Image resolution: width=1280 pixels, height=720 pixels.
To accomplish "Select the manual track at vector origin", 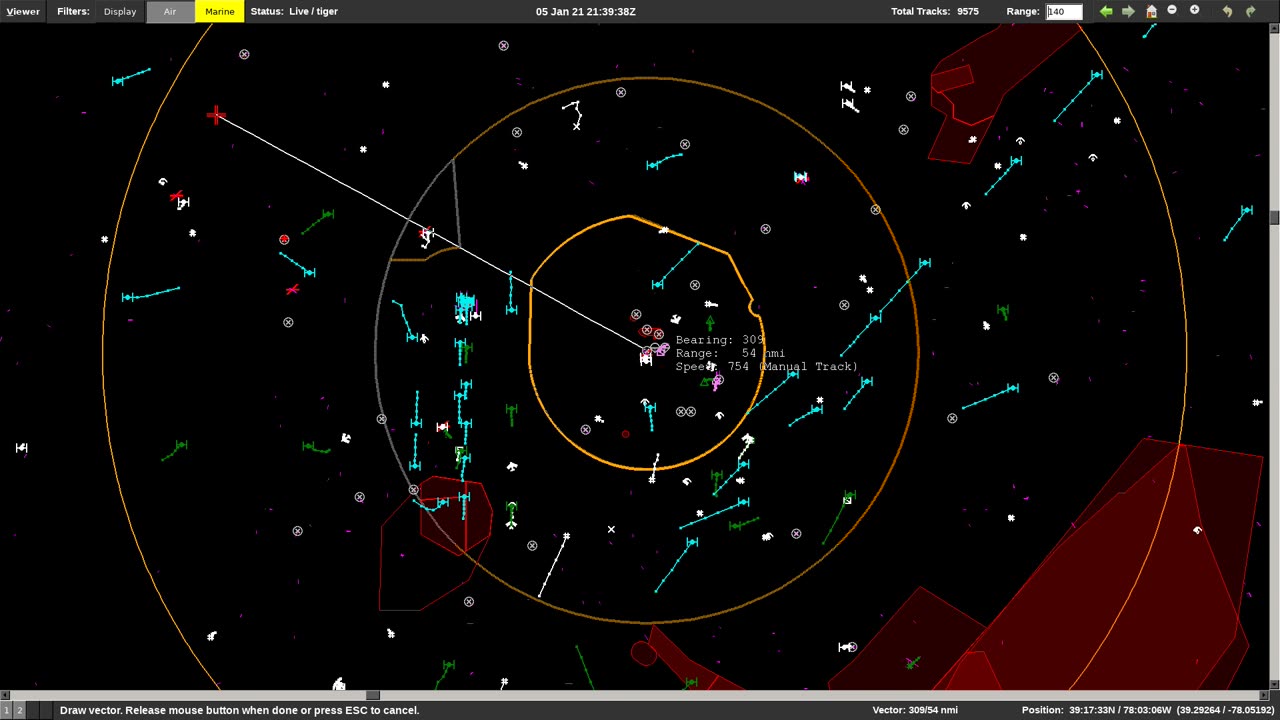I will (x=646, y=357).
